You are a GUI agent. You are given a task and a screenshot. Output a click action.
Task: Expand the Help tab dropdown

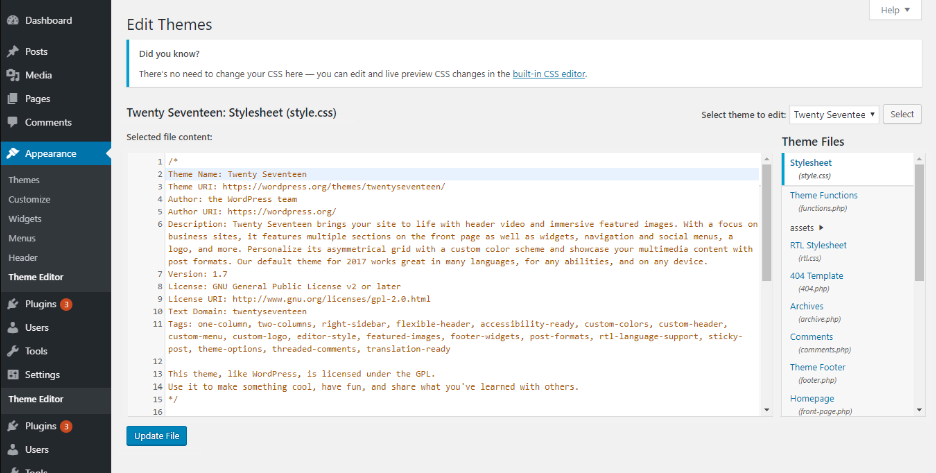click(x=895, y=10)
